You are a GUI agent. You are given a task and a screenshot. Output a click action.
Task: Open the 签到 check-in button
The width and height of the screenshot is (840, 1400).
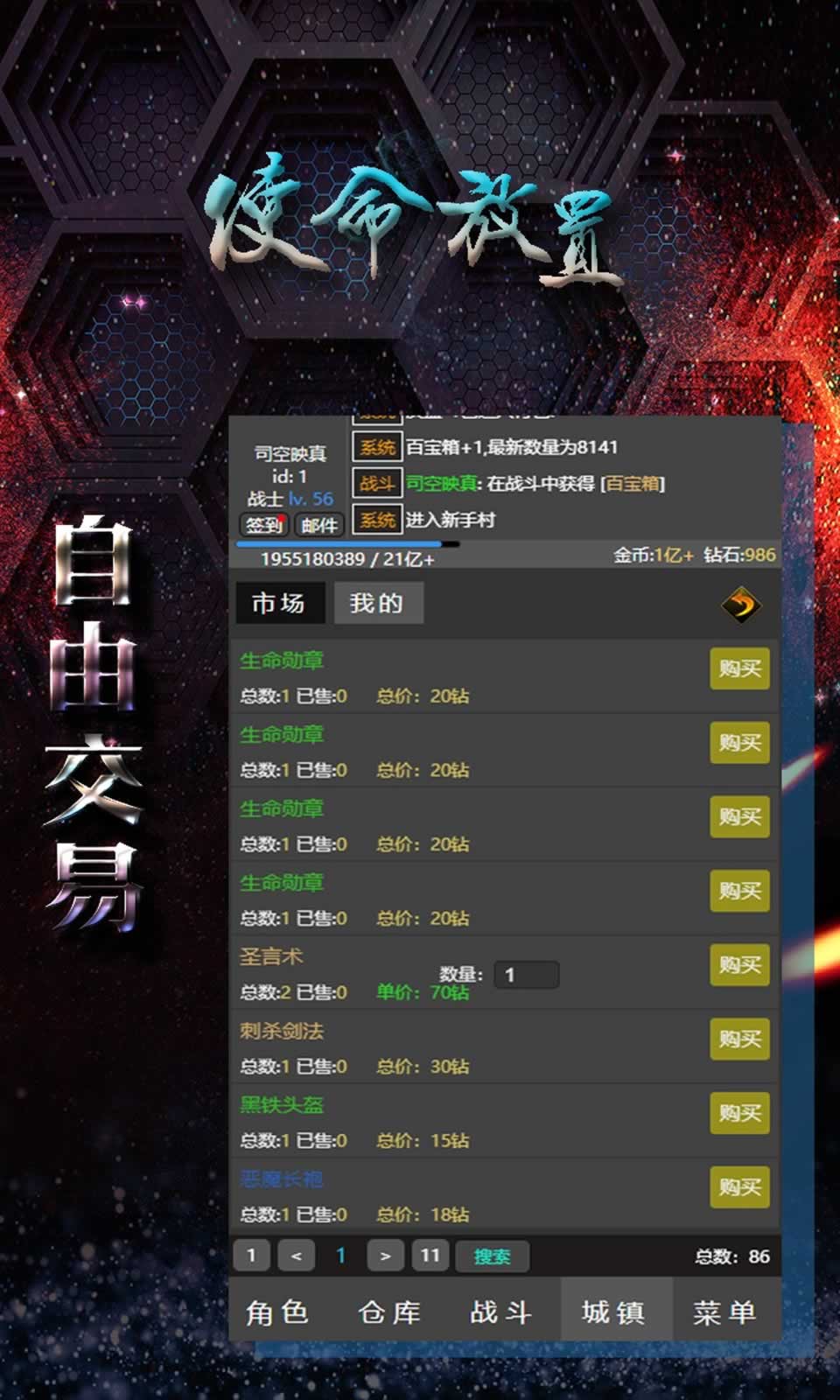point(263,524)
